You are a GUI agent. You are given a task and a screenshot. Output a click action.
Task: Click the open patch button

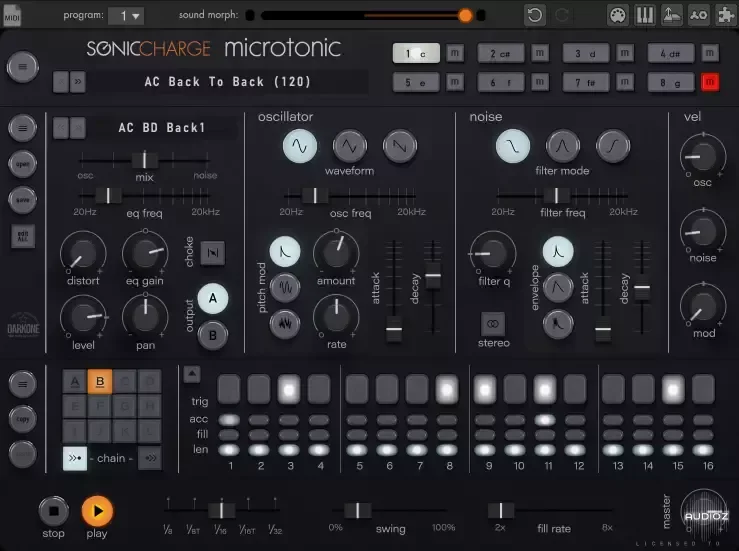tap(22, 164)
